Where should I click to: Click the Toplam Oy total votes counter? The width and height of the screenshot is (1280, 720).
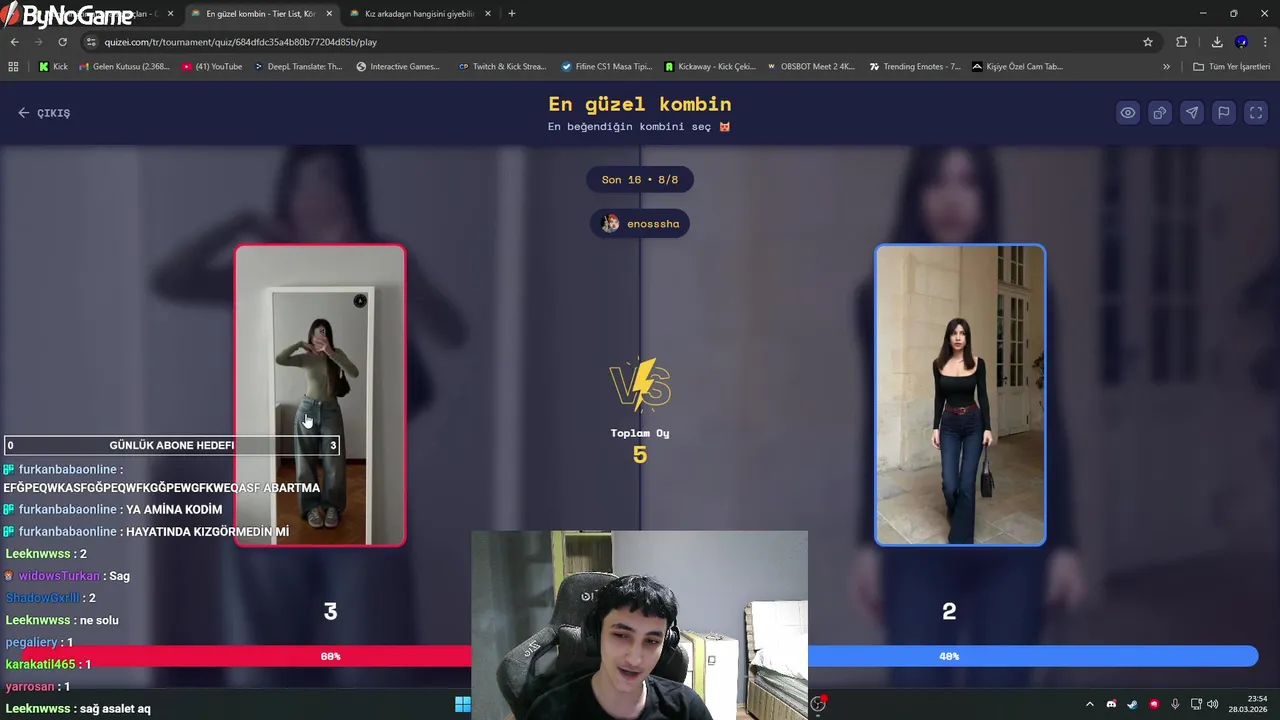(640, 447)
